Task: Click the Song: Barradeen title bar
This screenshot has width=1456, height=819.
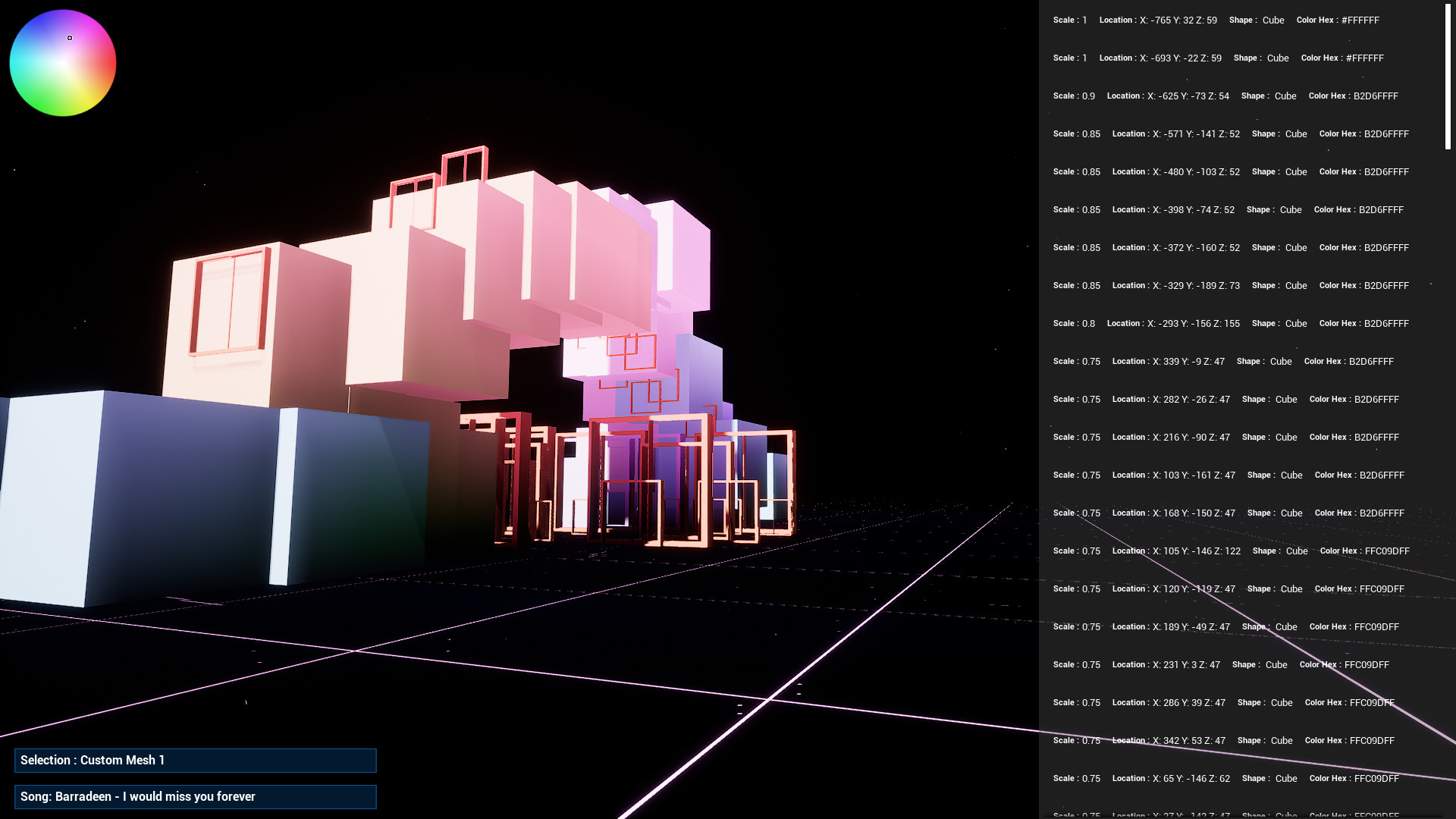Action: pos(196,797)
